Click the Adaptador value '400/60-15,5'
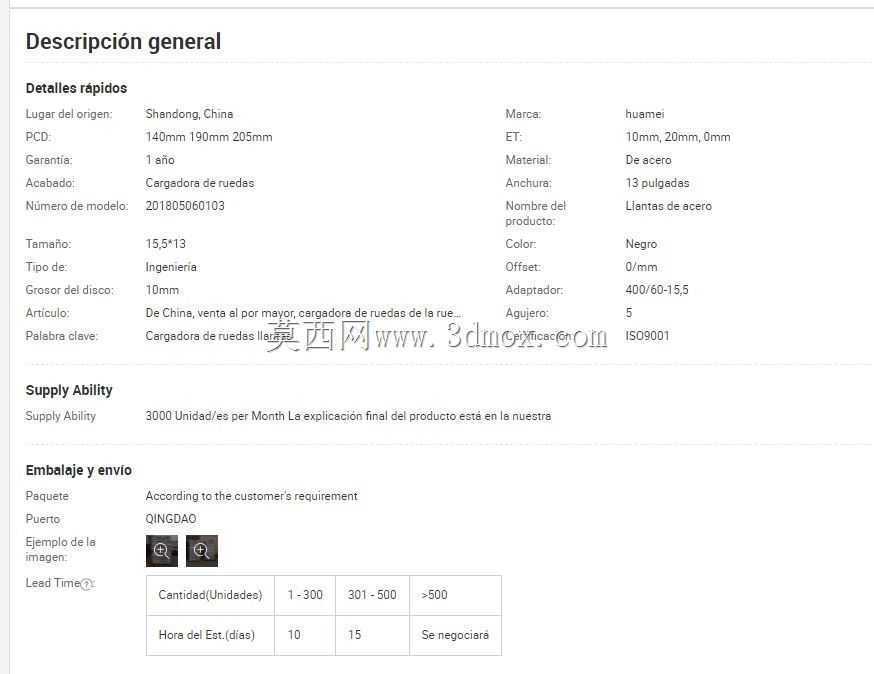Viewport: 874px width, 674px height. pyautogui.click(x=657, y=290)
